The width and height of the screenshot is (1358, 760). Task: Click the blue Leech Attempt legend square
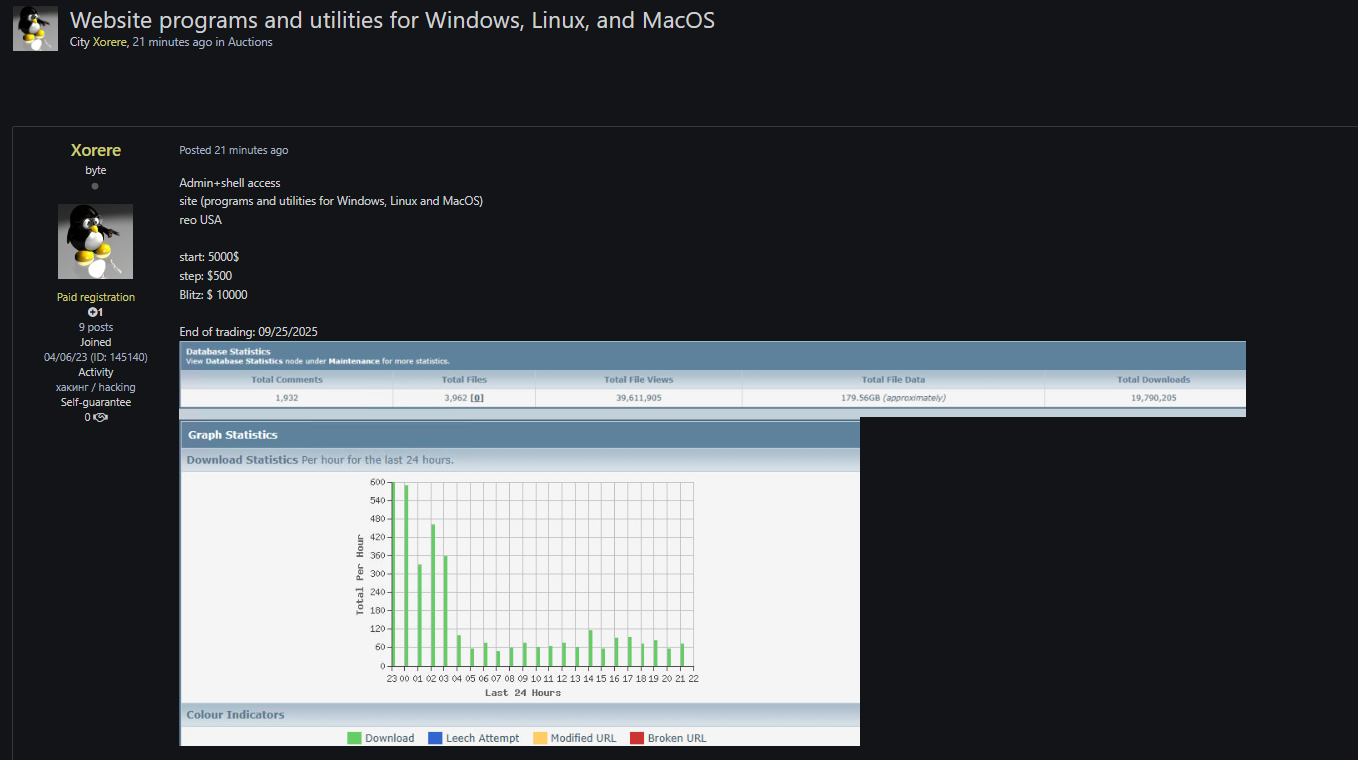[435, 738]
